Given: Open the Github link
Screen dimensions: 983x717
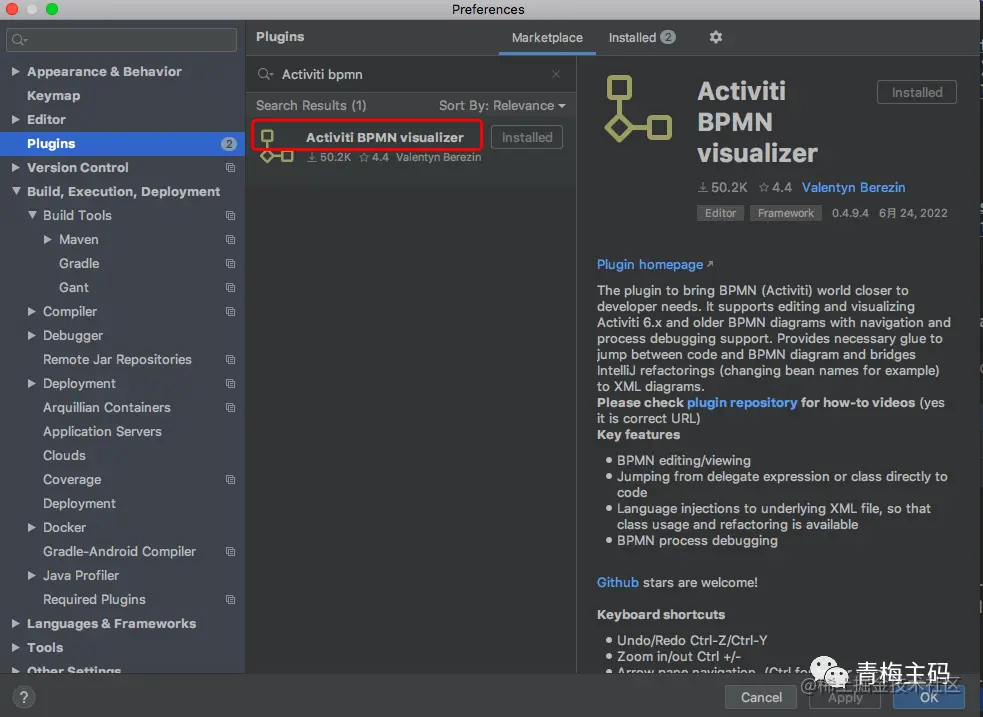Looking at the screenshot, I should (618, 582).
